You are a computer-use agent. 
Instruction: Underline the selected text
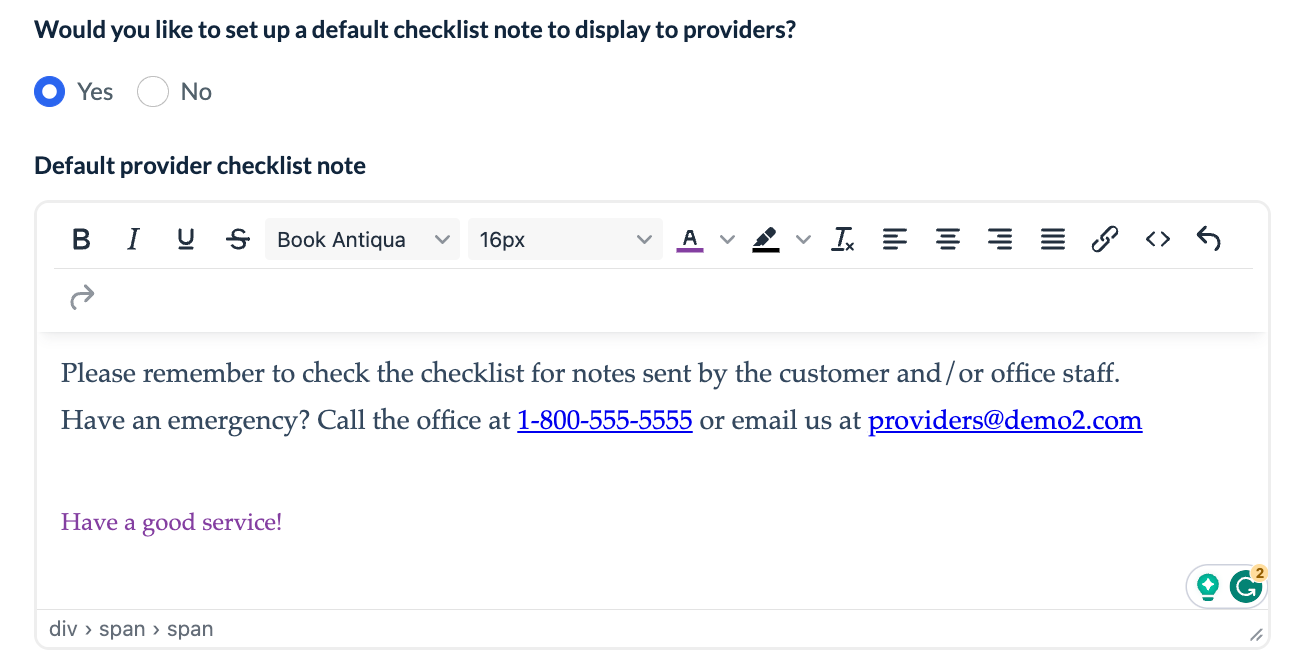(185, 239)
